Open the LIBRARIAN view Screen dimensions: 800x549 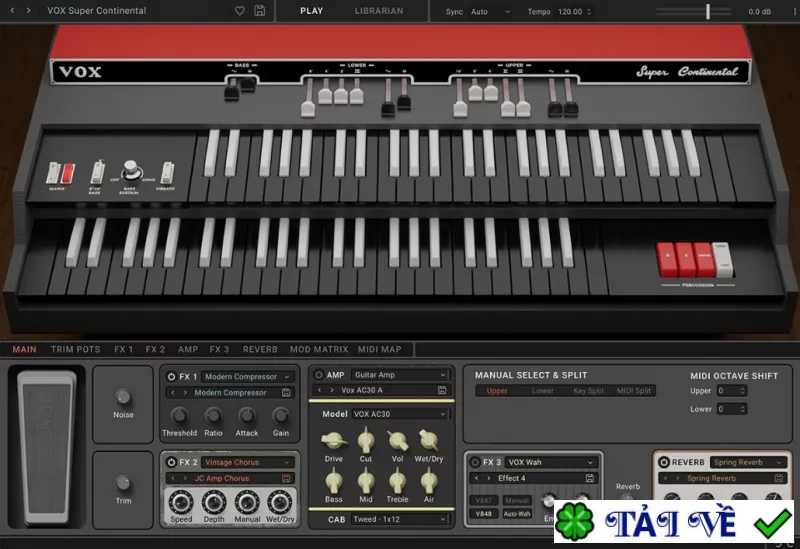pyautogui.click(x=379, y=11)
